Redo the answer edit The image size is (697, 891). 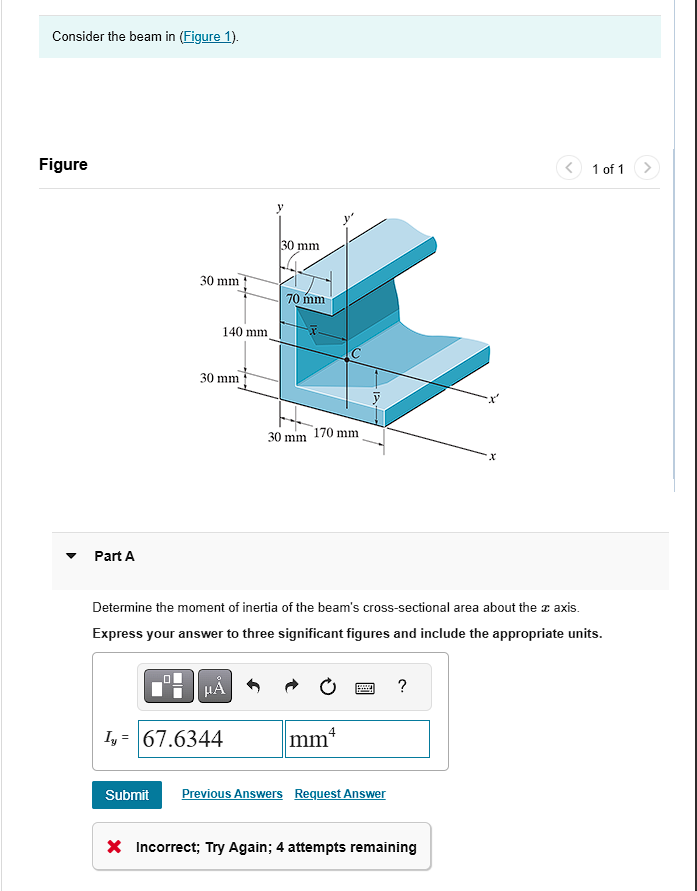[290, 686]
